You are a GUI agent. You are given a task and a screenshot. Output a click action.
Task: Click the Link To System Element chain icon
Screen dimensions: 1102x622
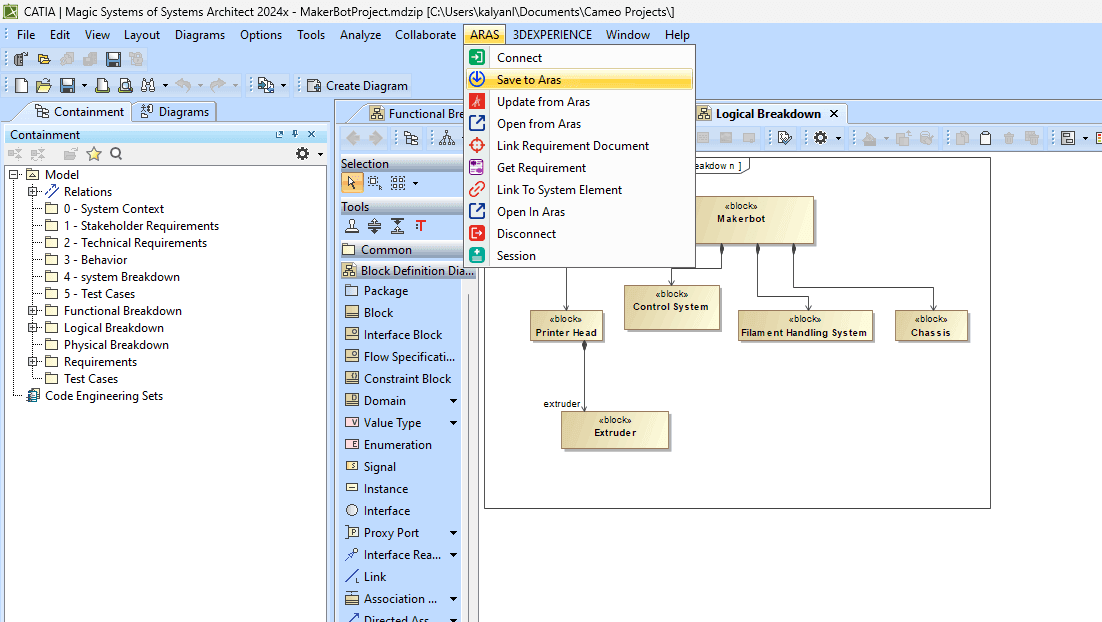pyautogui.click(x=477, y=189)
